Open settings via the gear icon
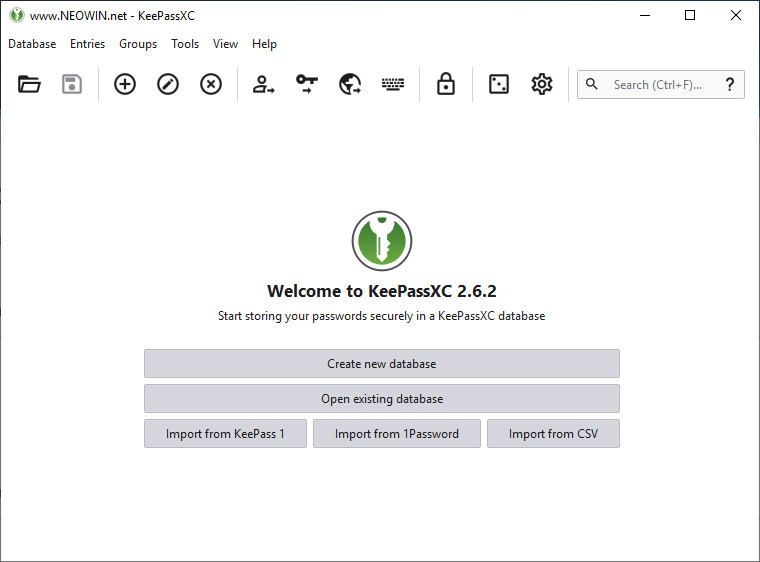 pos(542,85)
